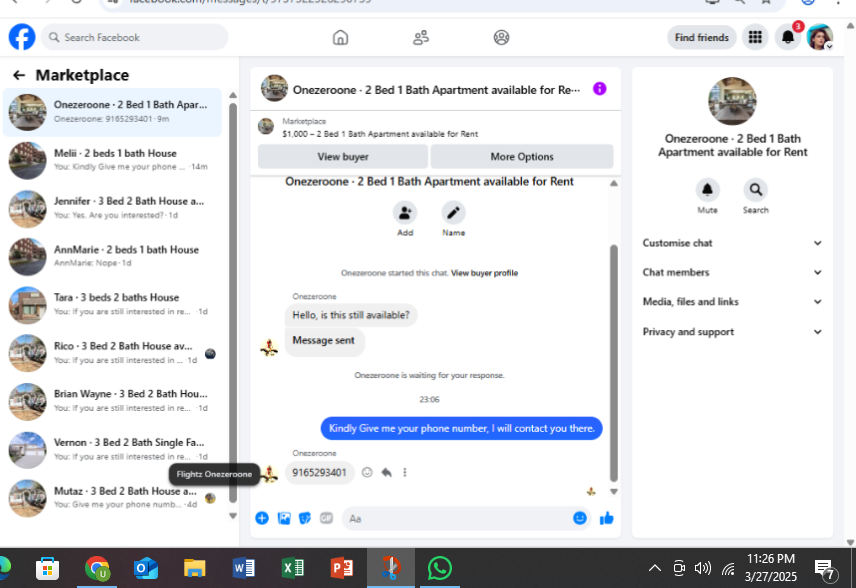This screenshot has width=856, height=588.
Task: Open AnnMarie 2 beds 1 bath conversation
Action: pos(112,256)
